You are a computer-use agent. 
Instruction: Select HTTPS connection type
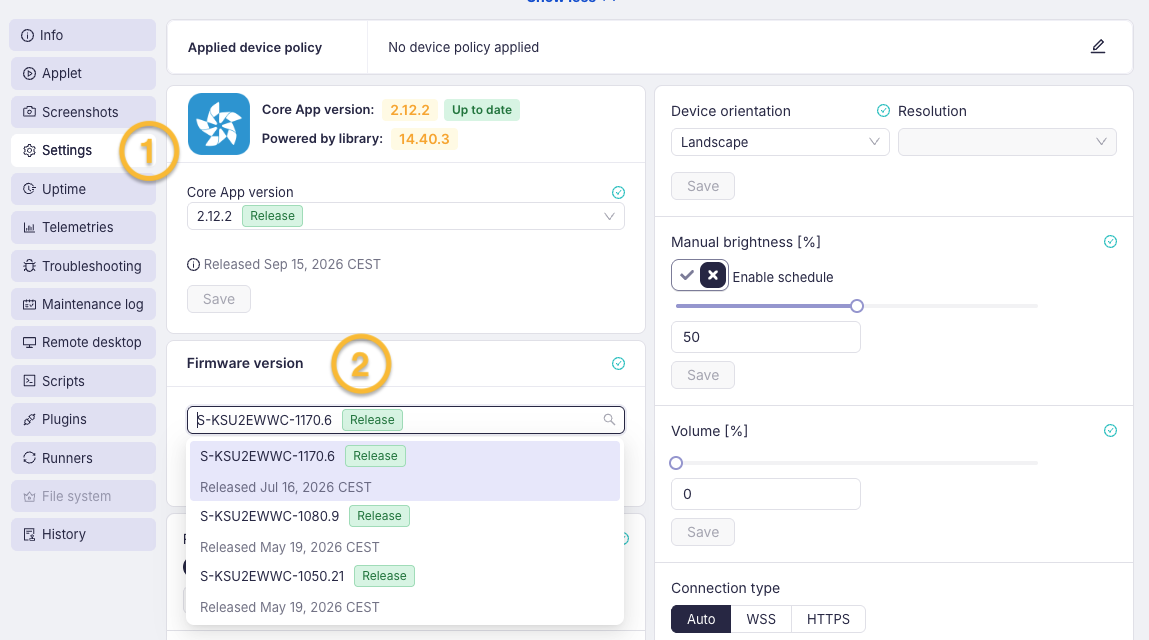pos(828,619)
